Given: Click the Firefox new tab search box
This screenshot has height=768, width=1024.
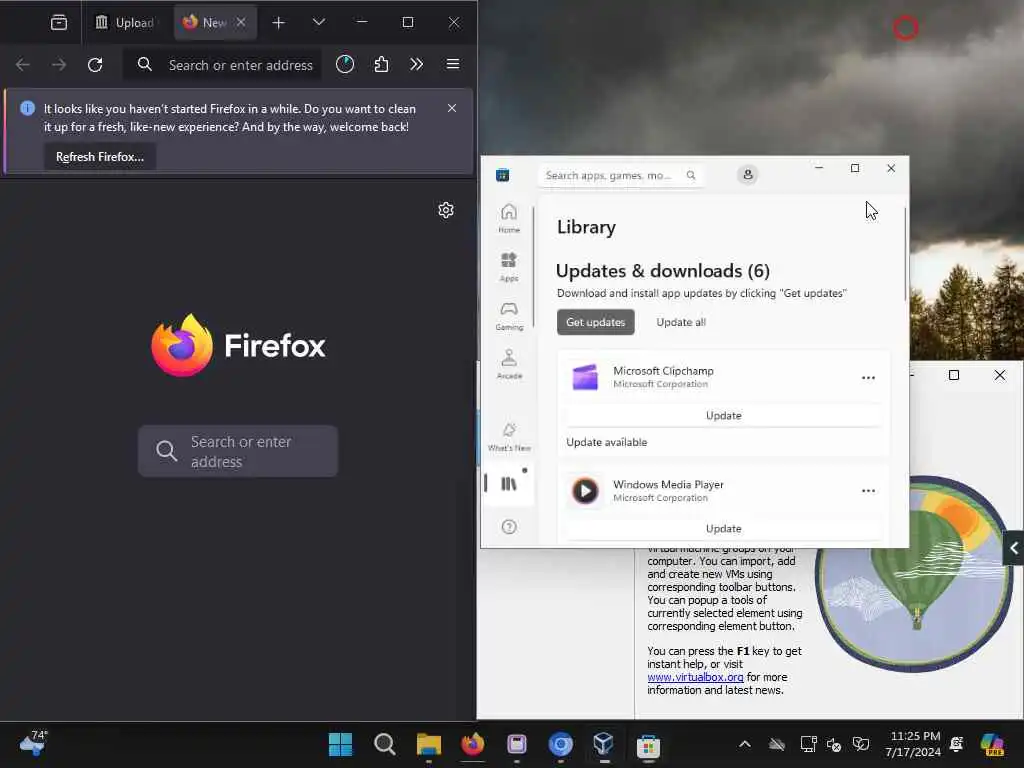Looking at the screenshot, I should pyautogui.click(x=238, y=451).
